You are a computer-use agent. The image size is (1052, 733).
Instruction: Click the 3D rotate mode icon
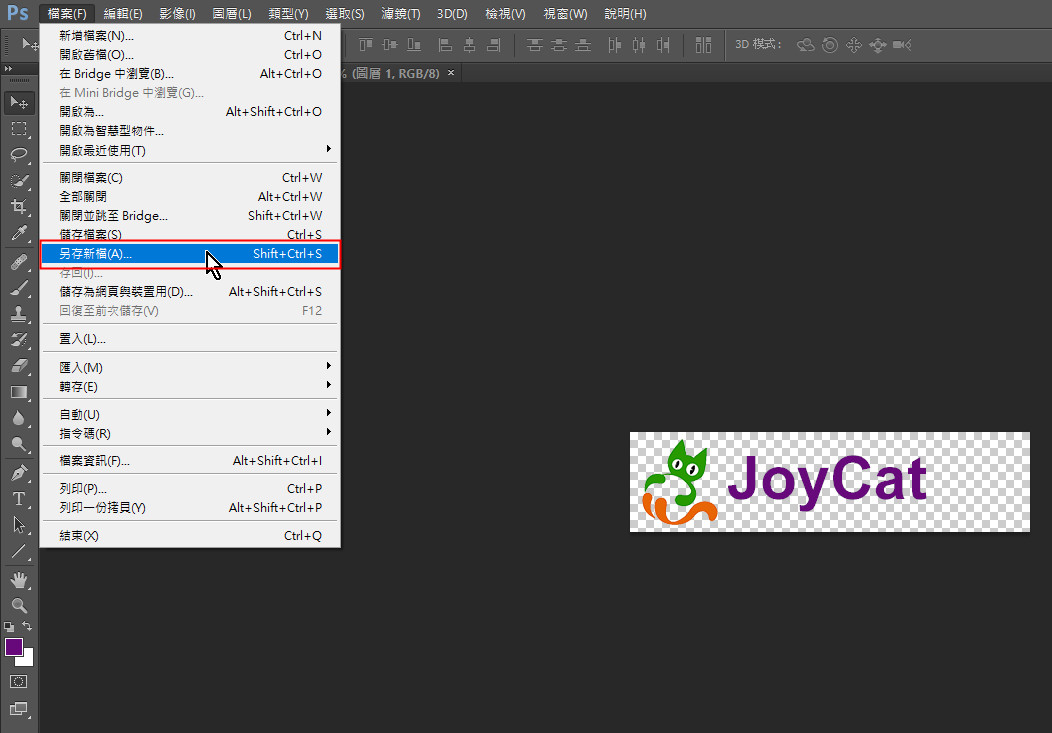[806, 45]
